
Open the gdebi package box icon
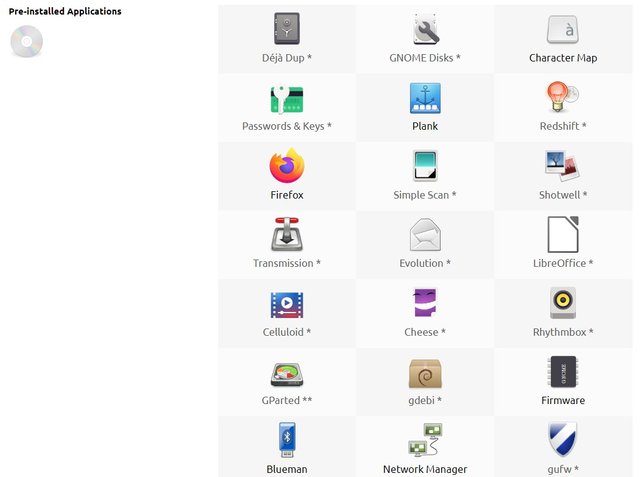point(425,373)
